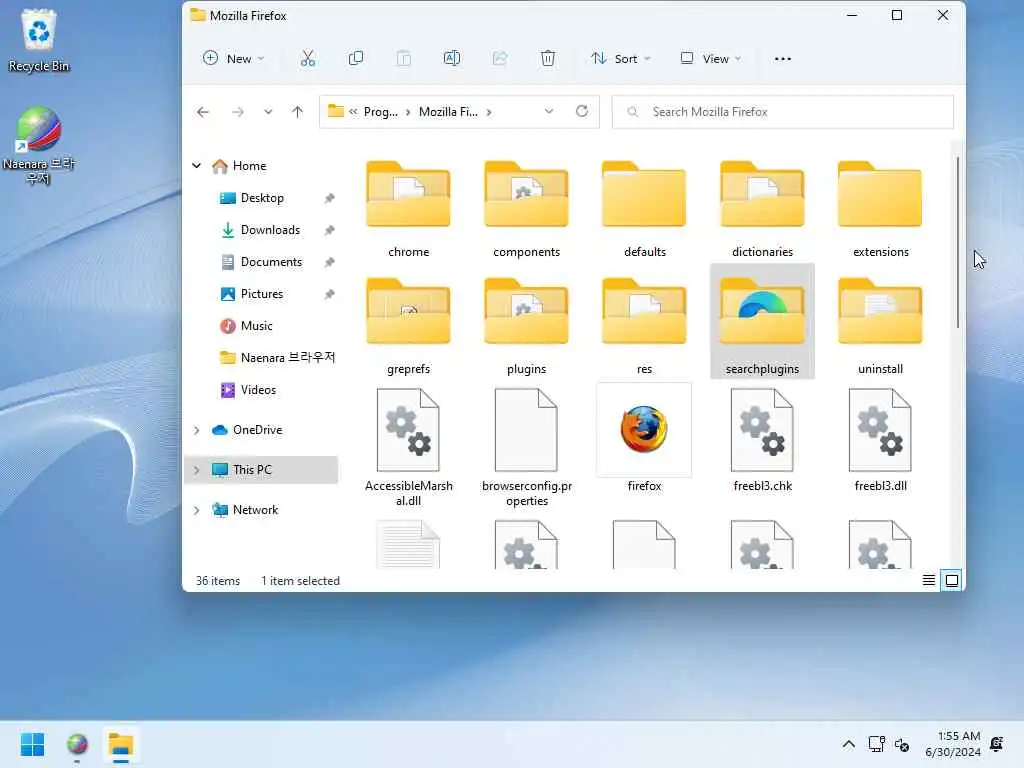Go up one folder level arrow
The height and width of the screenshot is (768, 1024).
(x=297, y=112)
